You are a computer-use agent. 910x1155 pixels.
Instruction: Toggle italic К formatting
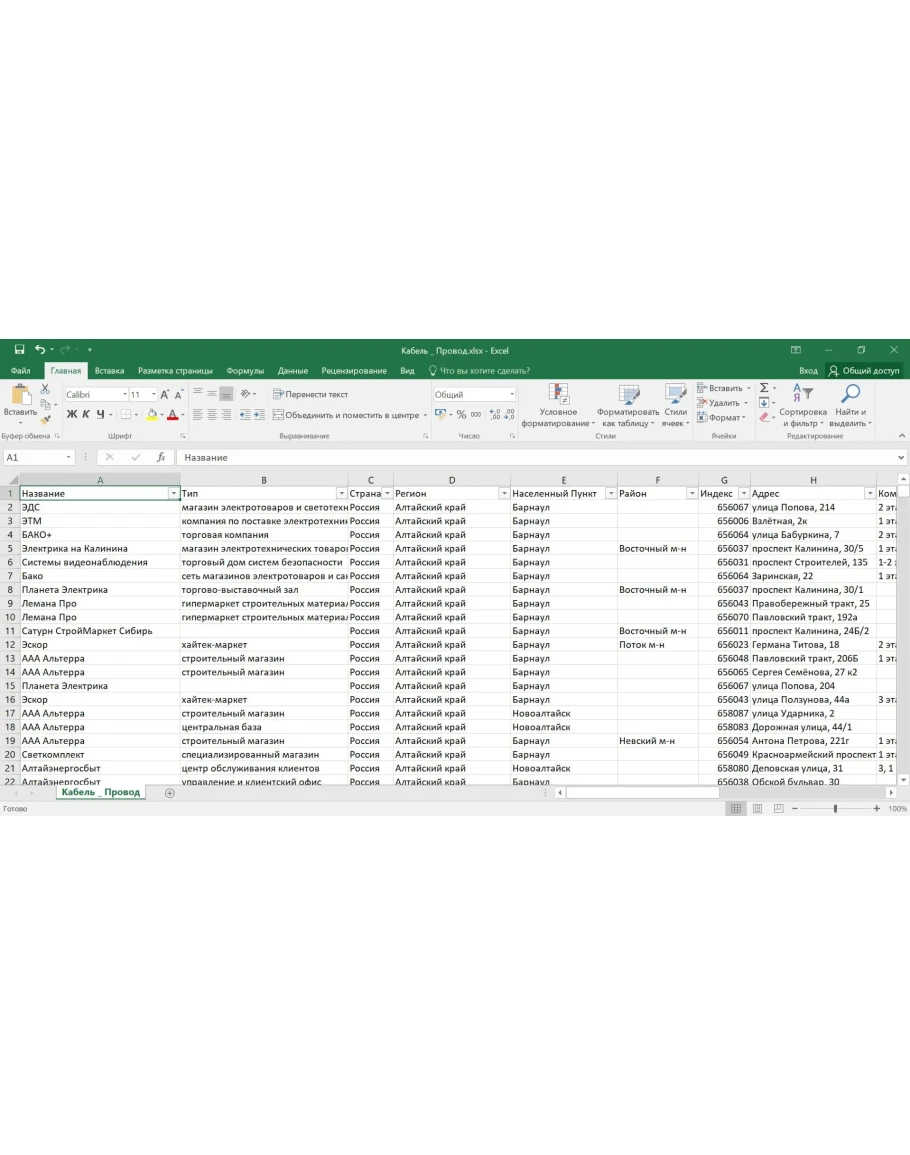tap(86, 415)
